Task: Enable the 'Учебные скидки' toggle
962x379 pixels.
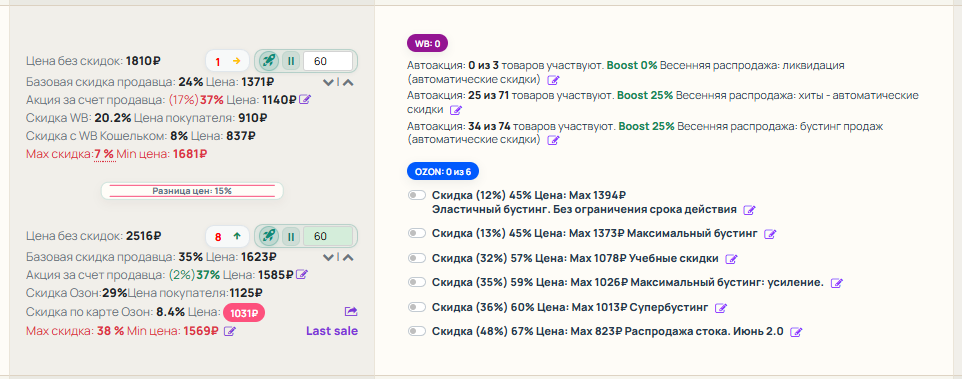Action: (x=417, y=258)
